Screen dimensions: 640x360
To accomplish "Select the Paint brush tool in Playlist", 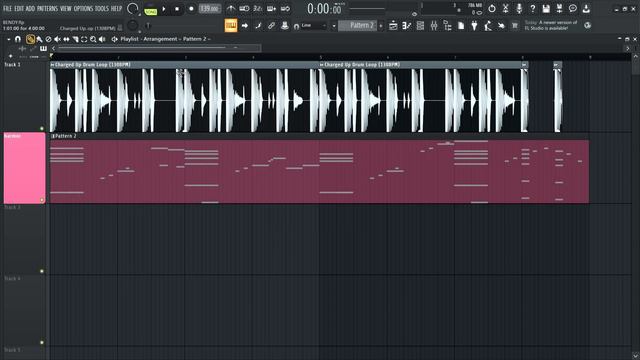I will coord(40,39).
